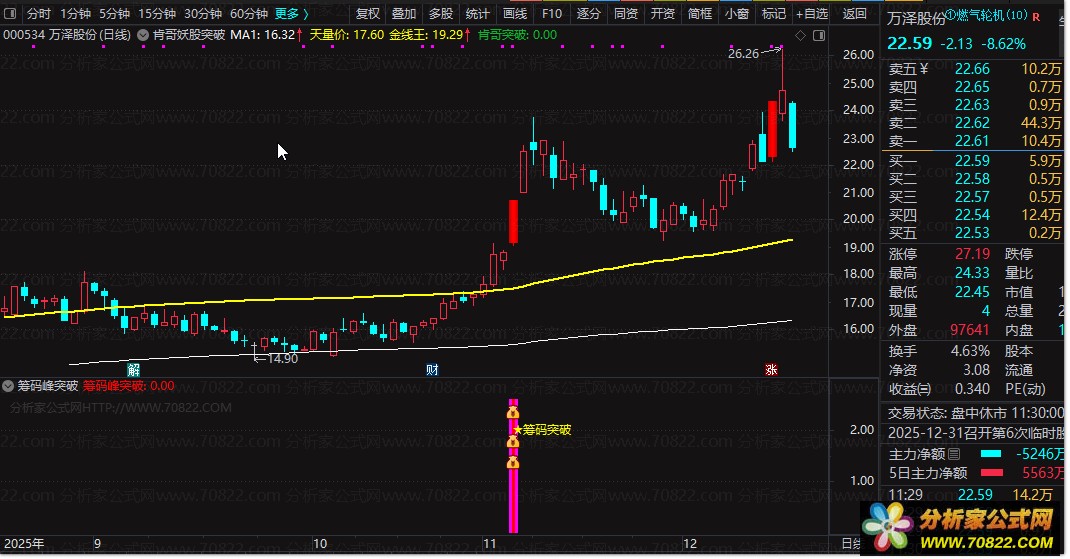Click the 财 marker on the chart bottom
Viewport: 1070px width, 559px height.
click(432, 370)
